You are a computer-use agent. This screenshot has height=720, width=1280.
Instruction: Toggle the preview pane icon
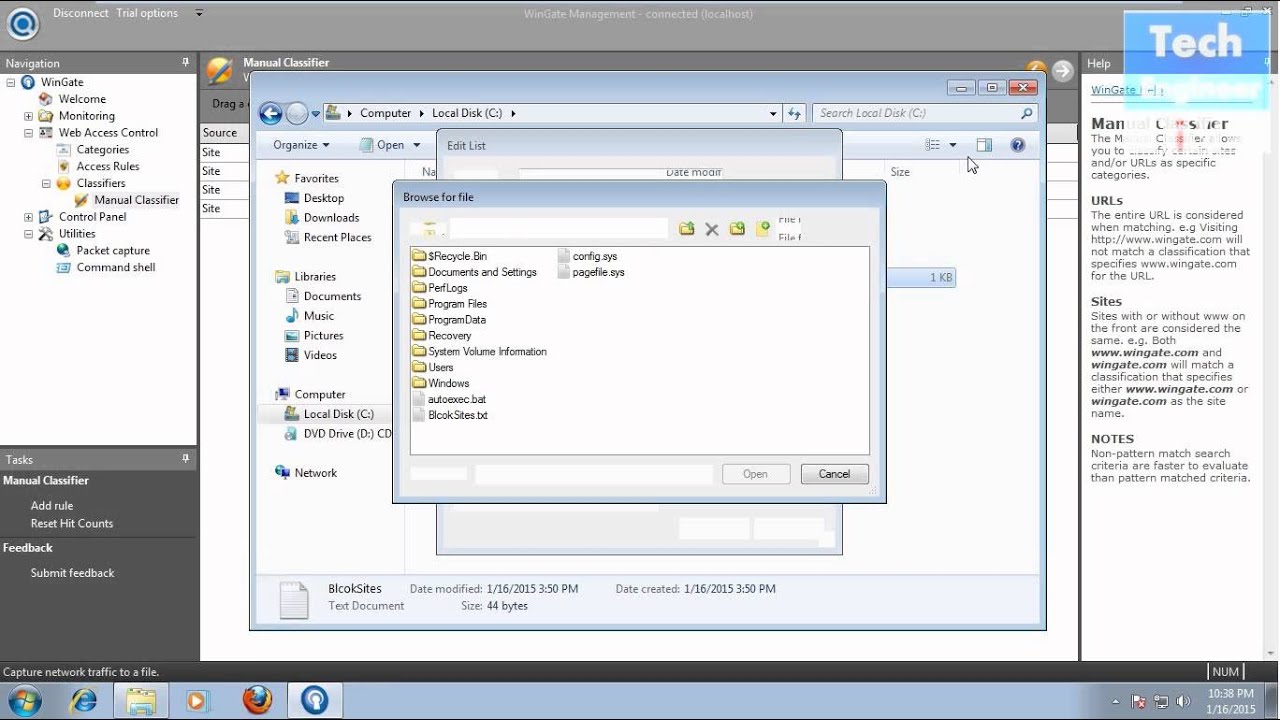tap(984, 145)
